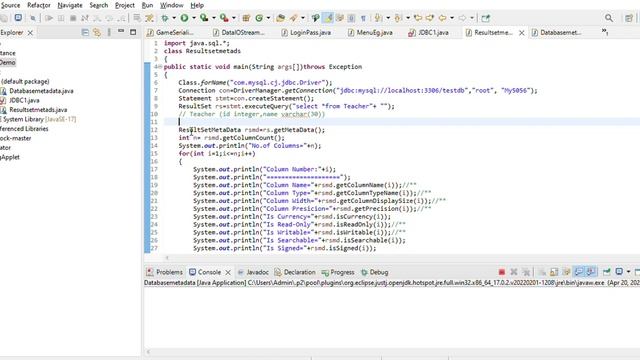Image resolution: width=640 pixels, height=360 pixels.
Task: Click the Previous Annotation toolbar icon
Action: pyautogui.click(x=398, y=18)
